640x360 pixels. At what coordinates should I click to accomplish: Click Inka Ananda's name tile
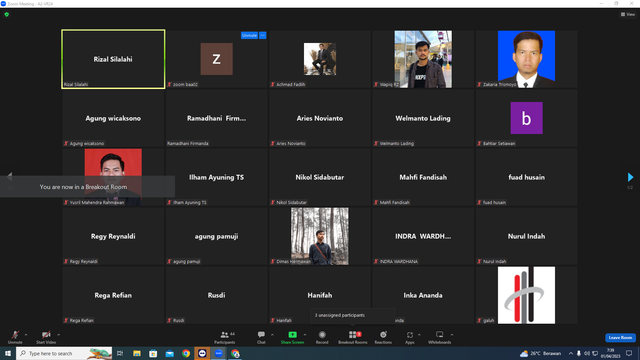423,295
